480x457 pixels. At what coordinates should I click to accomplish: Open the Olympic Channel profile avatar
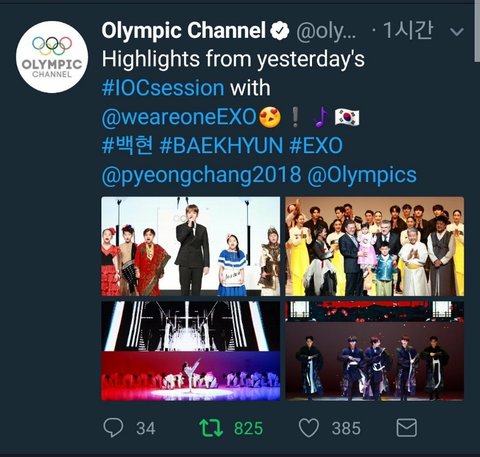[52, 57]
